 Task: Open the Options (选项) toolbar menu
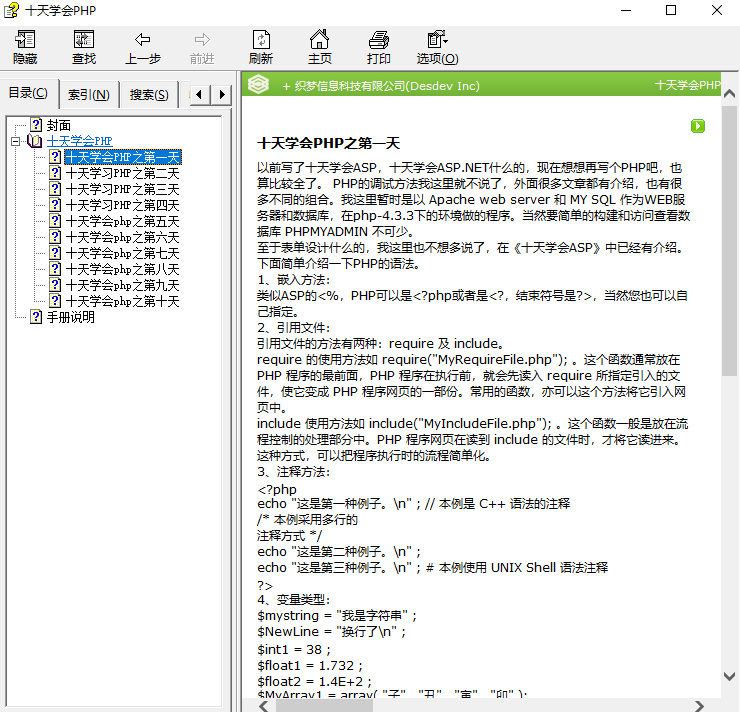[x=437, y=46]
